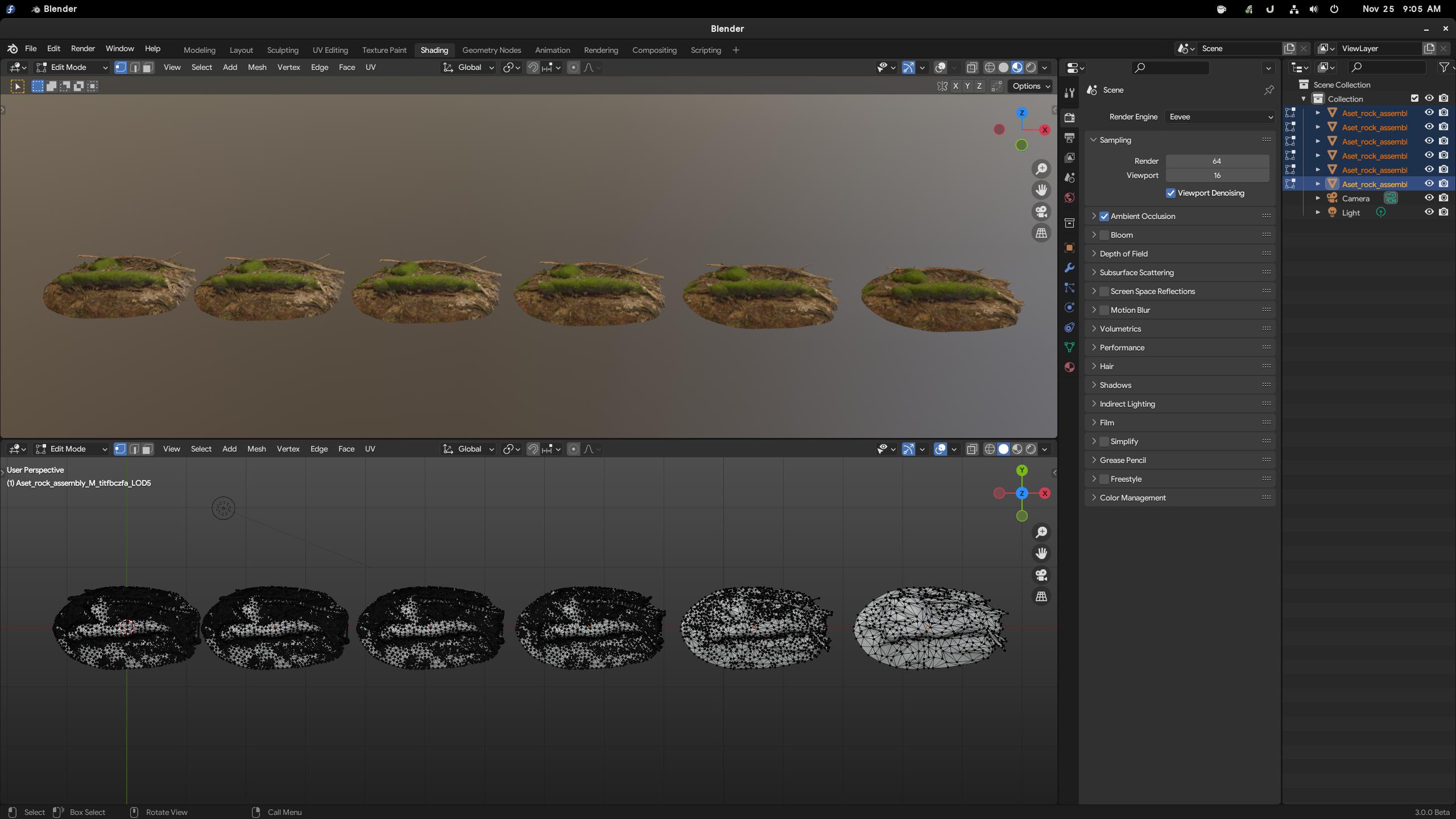
Task: Click the Z mirror axis button
Action: click(979, 86)
